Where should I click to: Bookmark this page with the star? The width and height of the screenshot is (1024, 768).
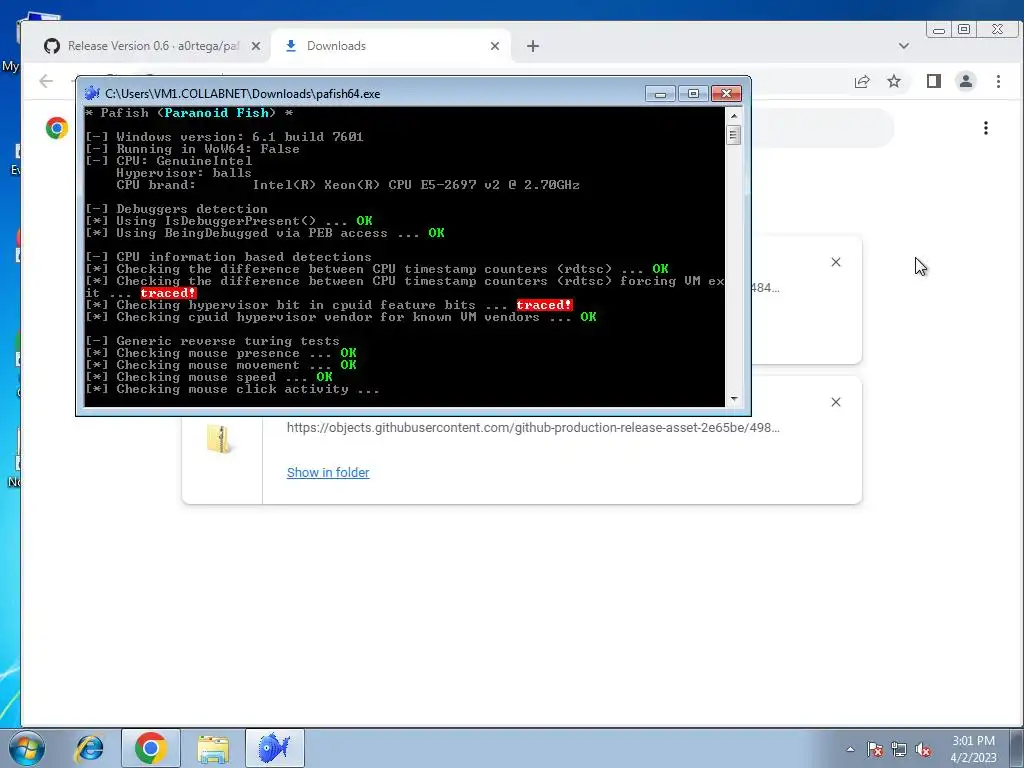894,81
